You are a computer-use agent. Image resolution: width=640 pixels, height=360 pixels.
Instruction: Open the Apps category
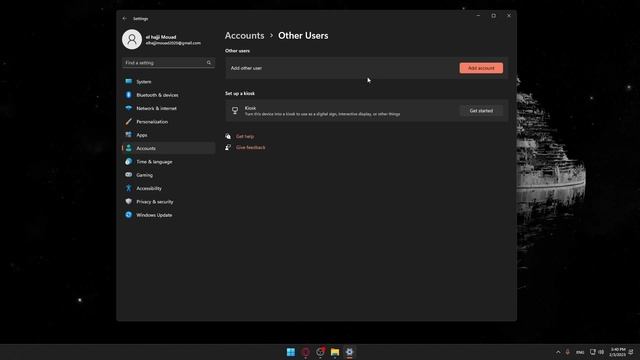pos(169,135)
